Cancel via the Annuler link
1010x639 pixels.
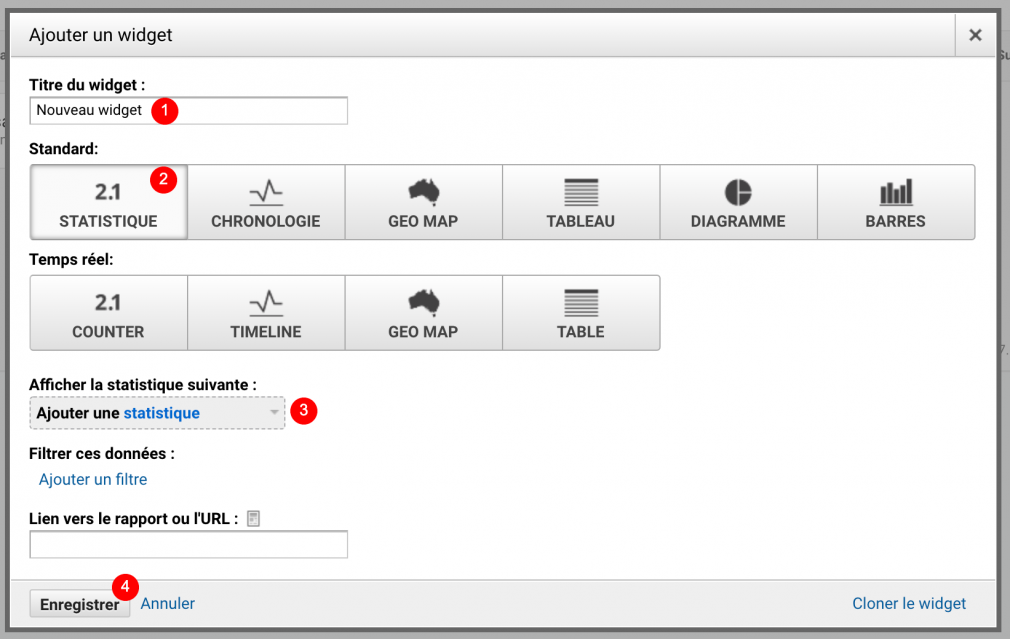167,604
